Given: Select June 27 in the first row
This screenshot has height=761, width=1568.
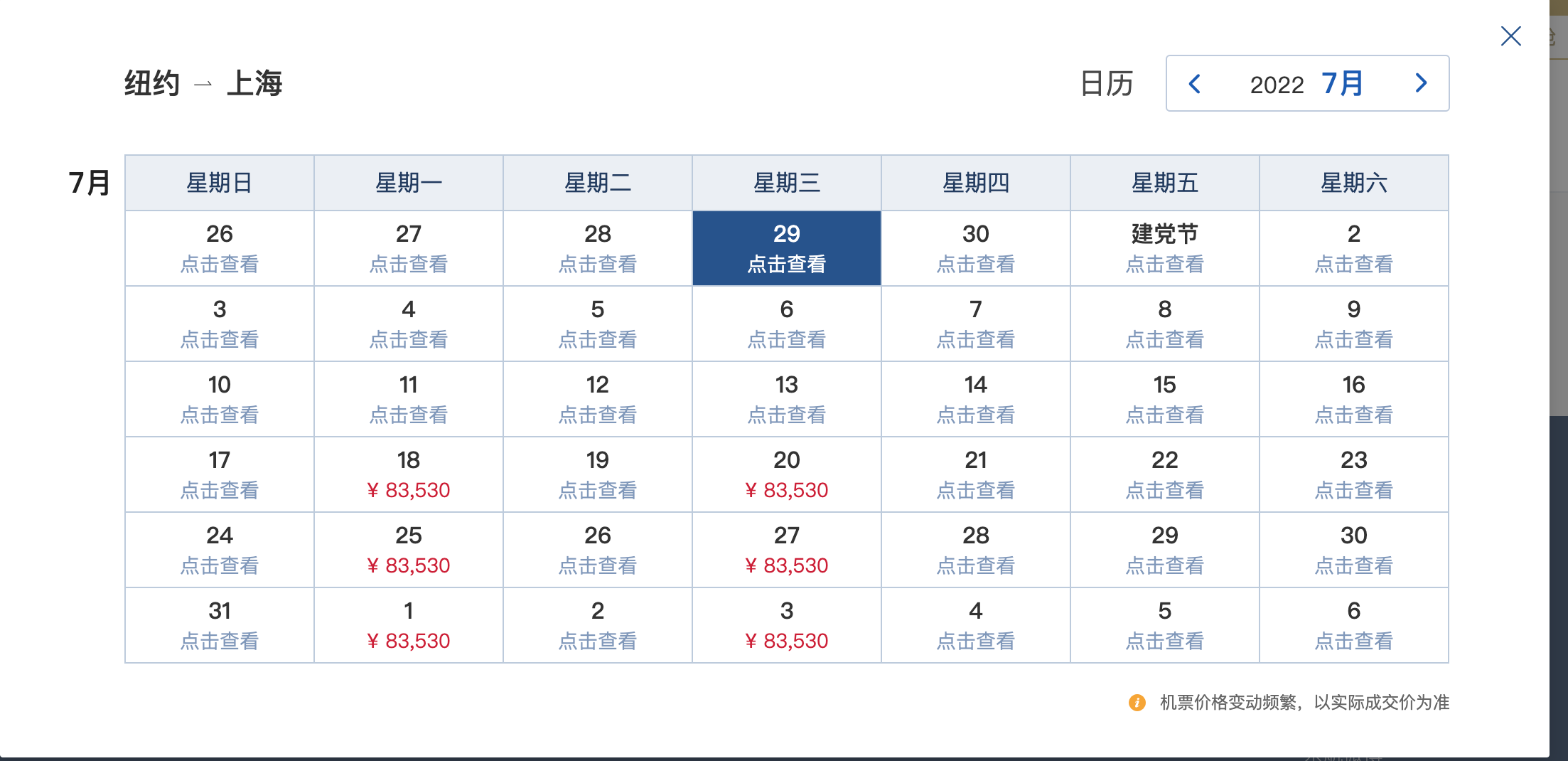Looking at the screenshot, I should pyautogui.click(x=409, y=248).
